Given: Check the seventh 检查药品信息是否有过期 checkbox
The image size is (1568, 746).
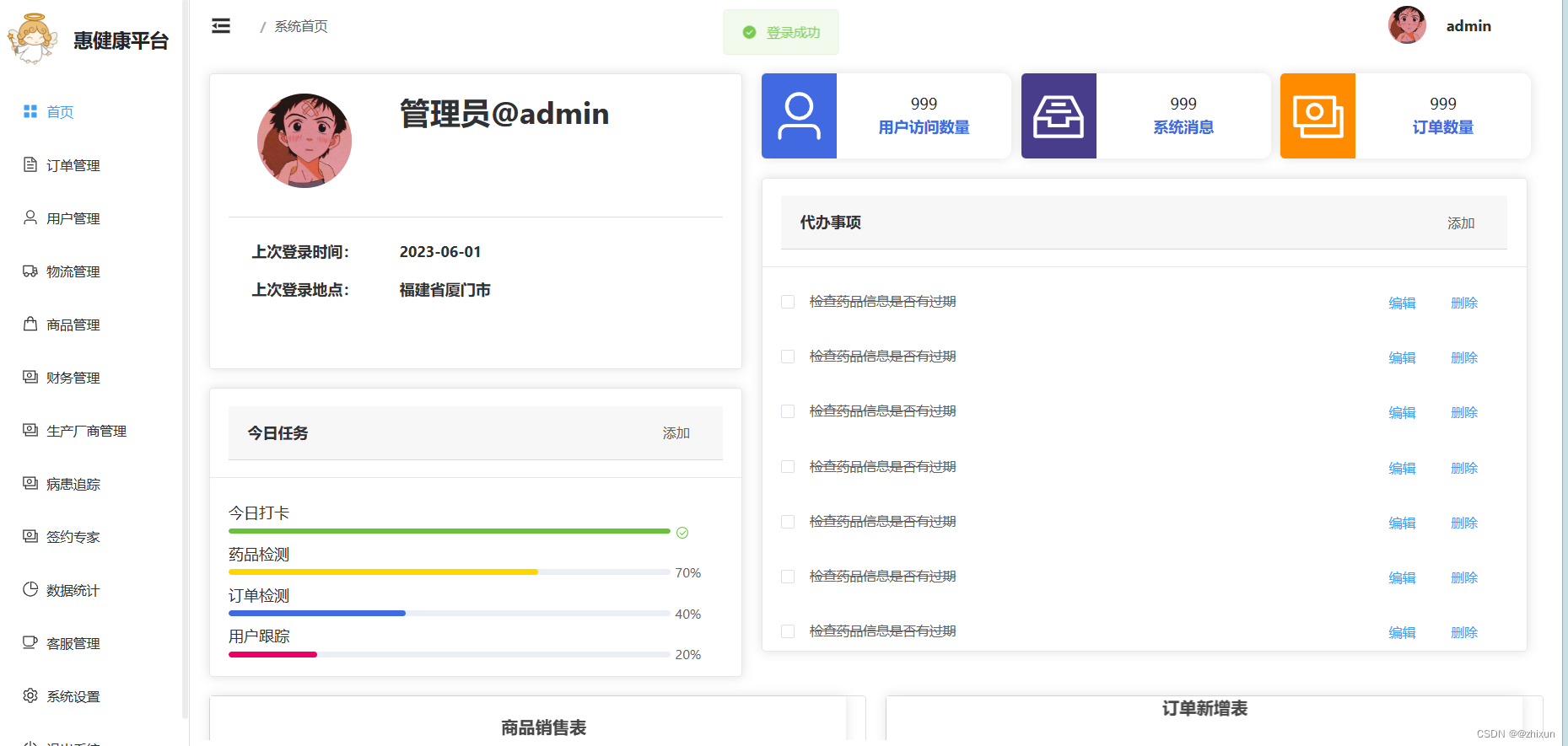Looking at the screenshot, I should [788, 631].
